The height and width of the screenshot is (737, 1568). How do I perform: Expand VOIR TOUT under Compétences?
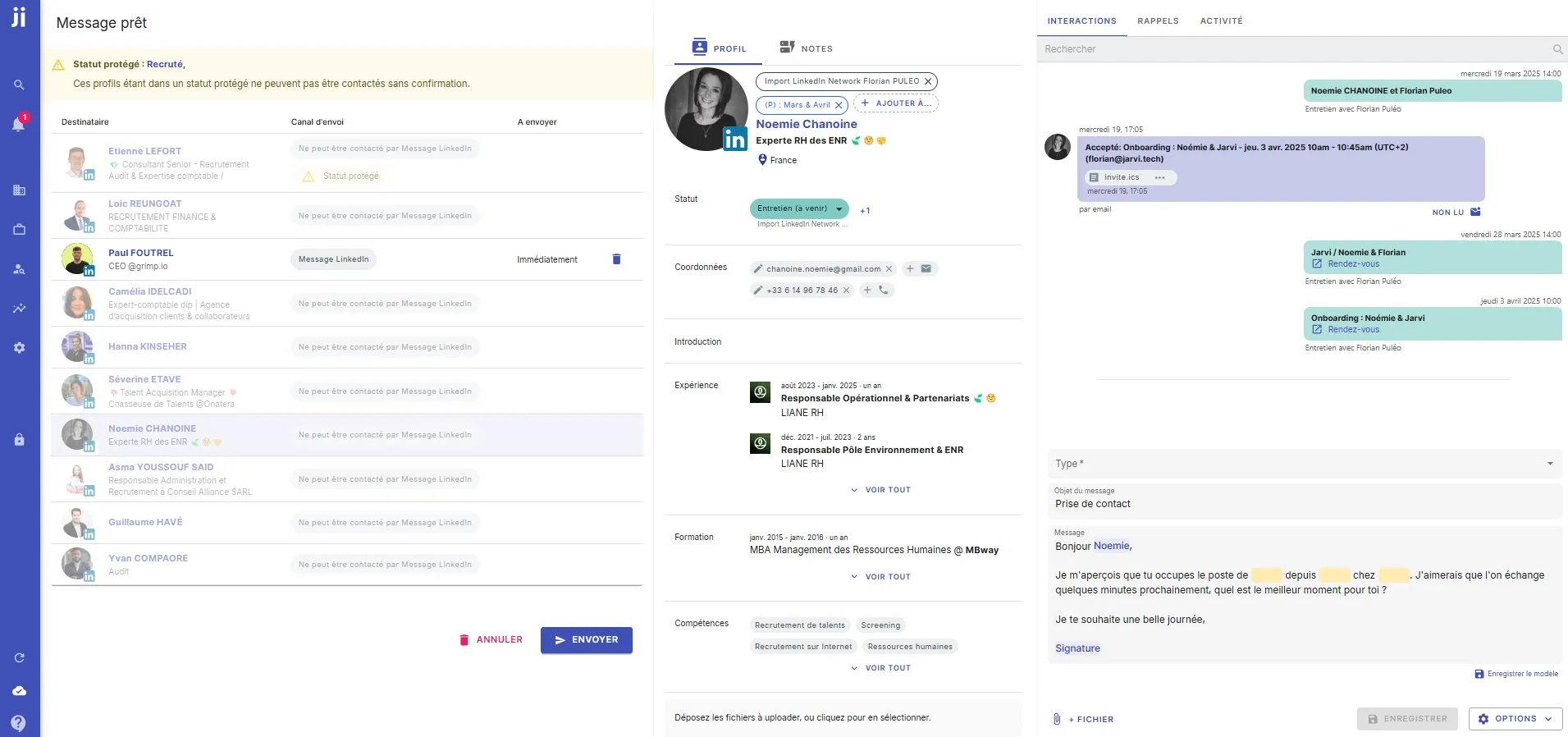click(880, 668)
